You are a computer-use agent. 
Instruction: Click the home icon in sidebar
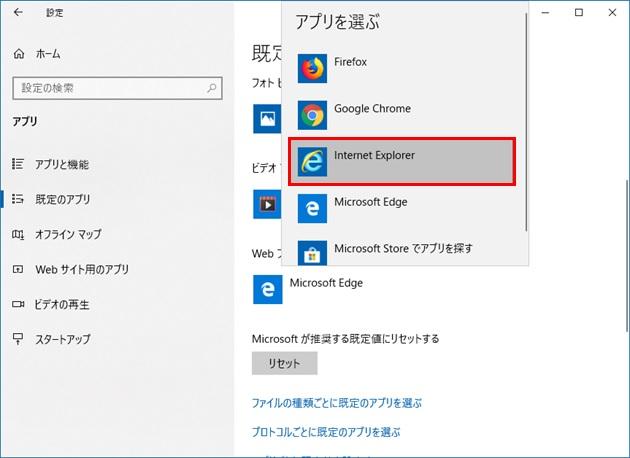19,53
